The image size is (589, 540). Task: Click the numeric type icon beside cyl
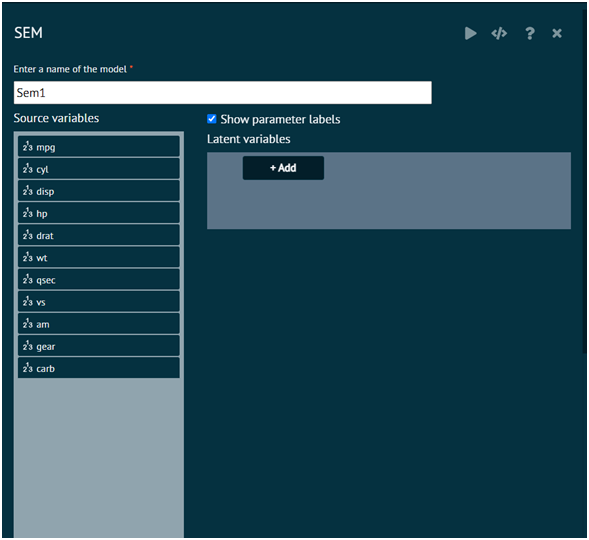[x=27, y=169]
